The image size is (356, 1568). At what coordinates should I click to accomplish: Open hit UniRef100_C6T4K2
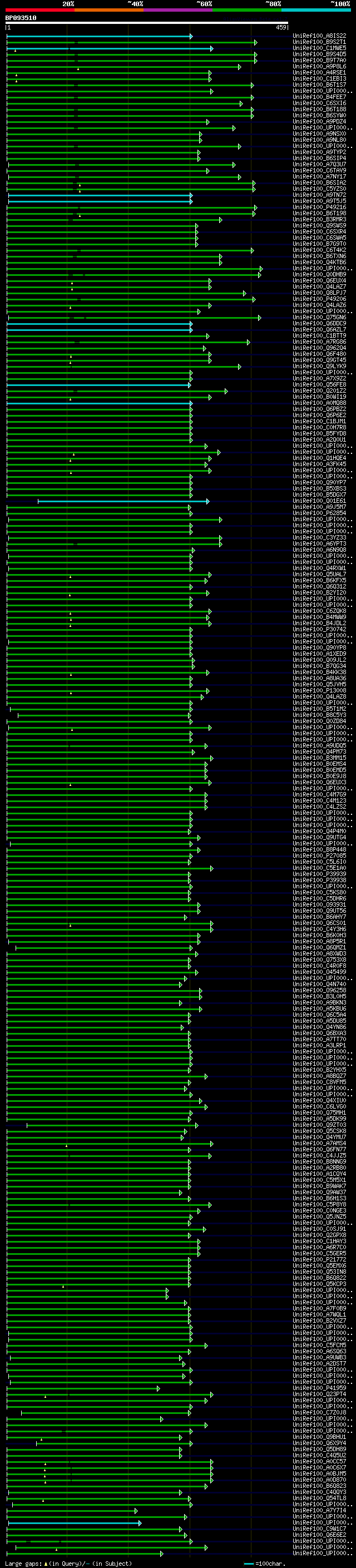tap(319, 250)
